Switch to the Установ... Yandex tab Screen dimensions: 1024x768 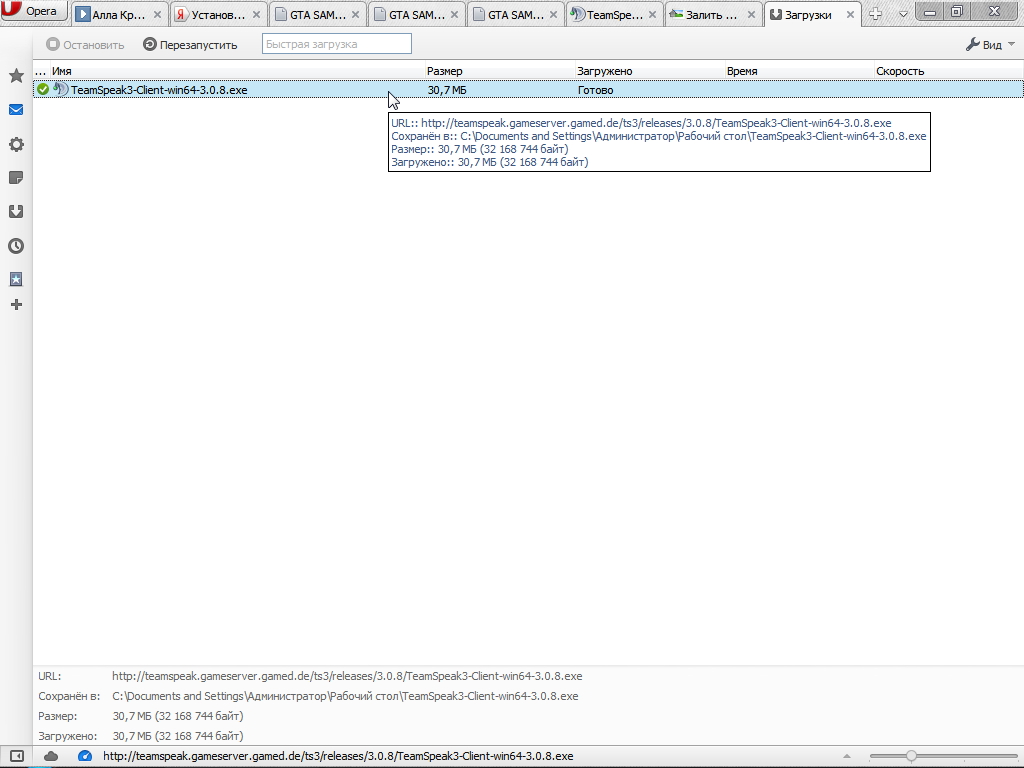pyautogui.click(x=217, y=14)
